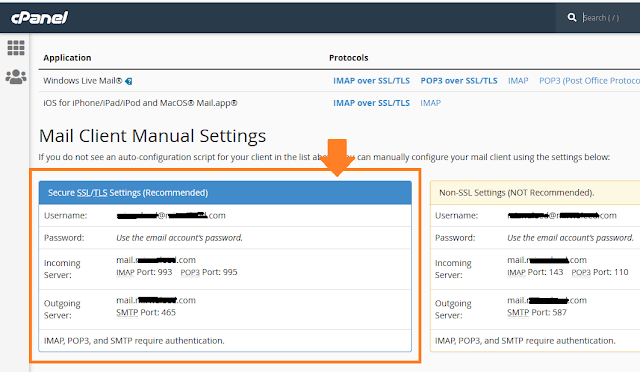Select non-SSL Outgoing Server label
640x372 pixels.
453,310
